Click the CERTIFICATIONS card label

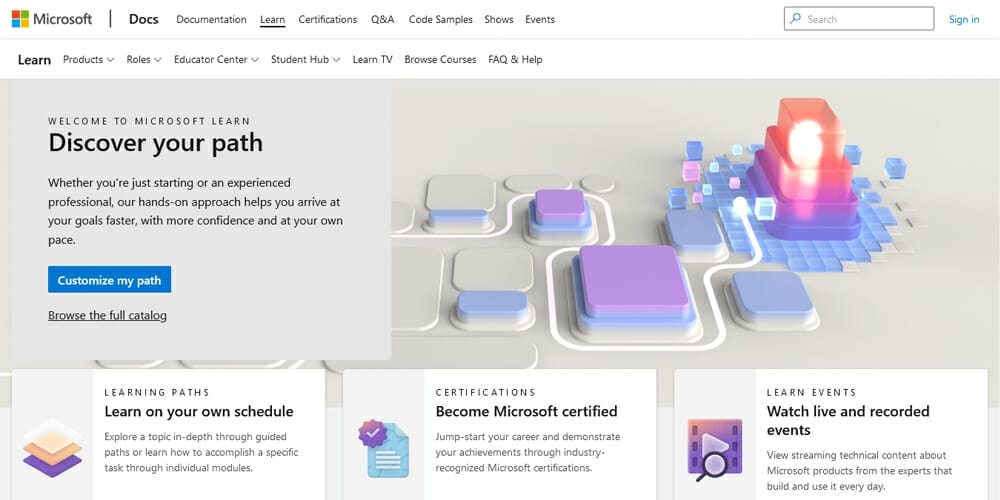[486, 392]
